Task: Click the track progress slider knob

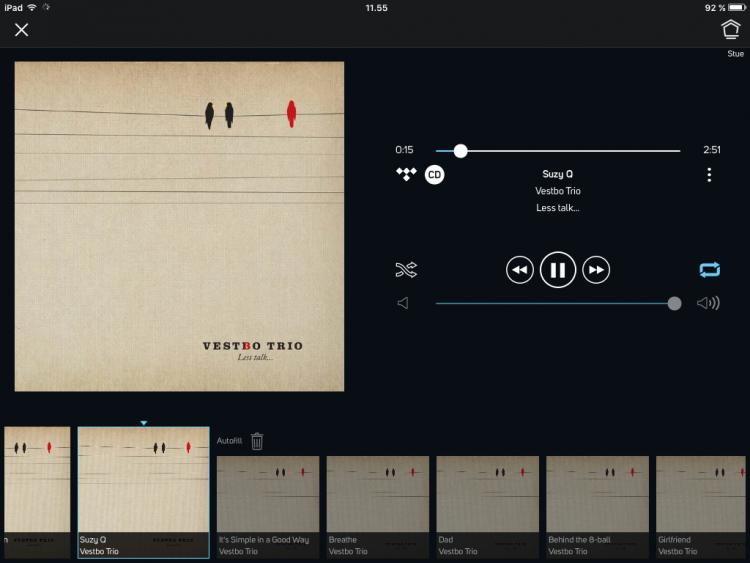Action: point(460,151)
